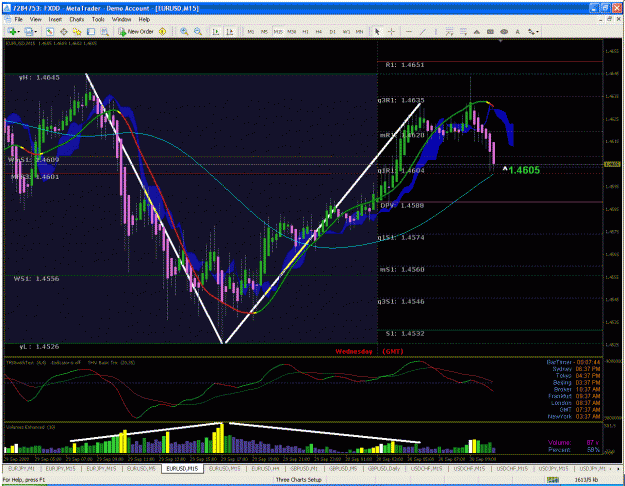Switch to the EURUSD,H4 chart tab

coord(265,468)
